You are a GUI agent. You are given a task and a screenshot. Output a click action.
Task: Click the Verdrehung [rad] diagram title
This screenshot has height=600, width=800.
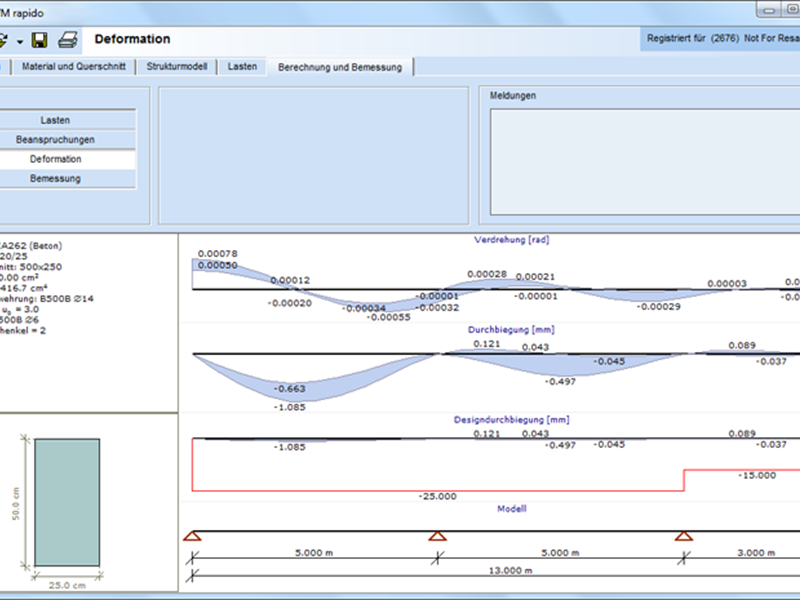[x=511, y=240]
